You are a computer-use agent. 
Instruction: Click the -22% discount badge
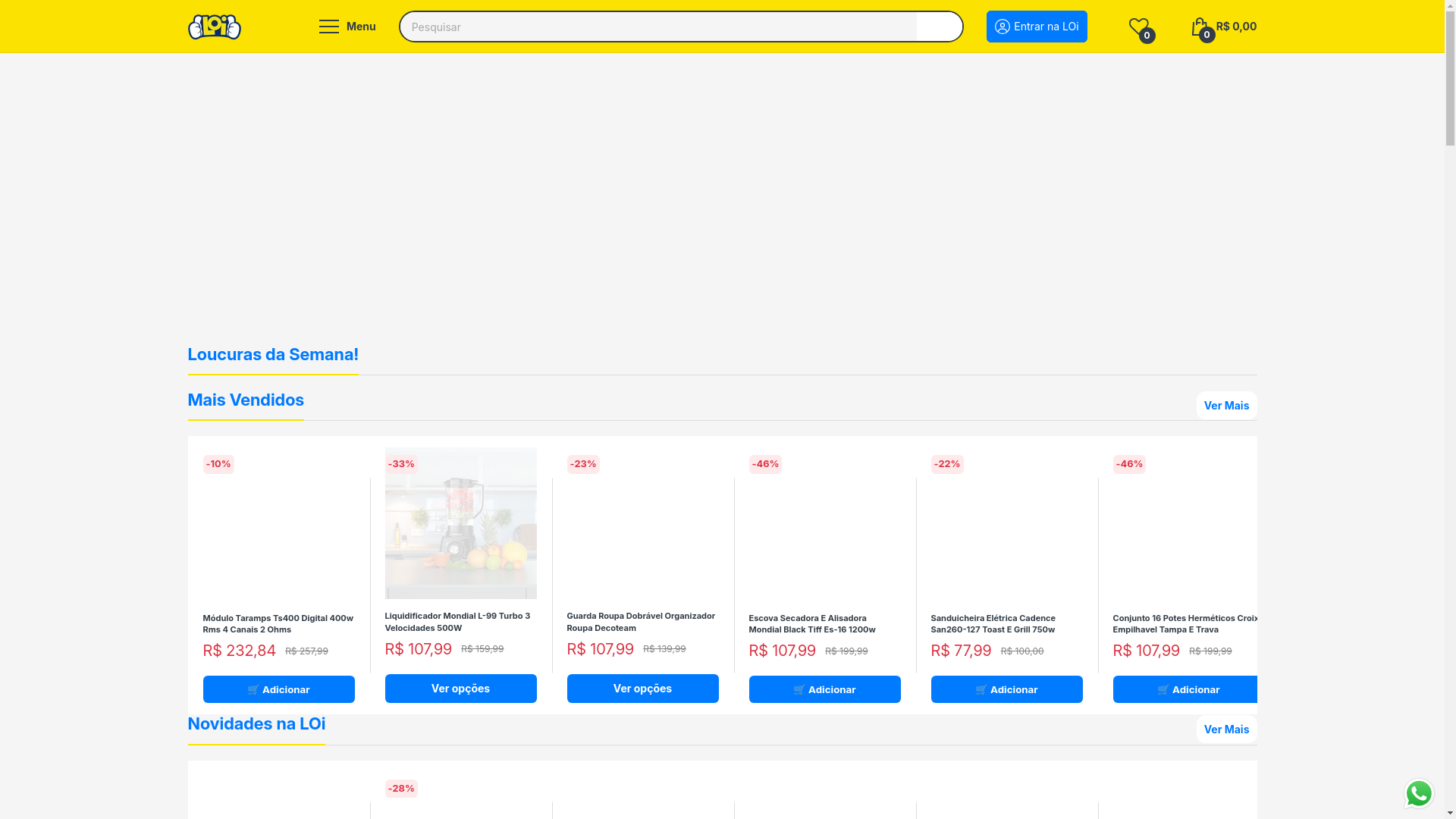[x=947, y=464]
